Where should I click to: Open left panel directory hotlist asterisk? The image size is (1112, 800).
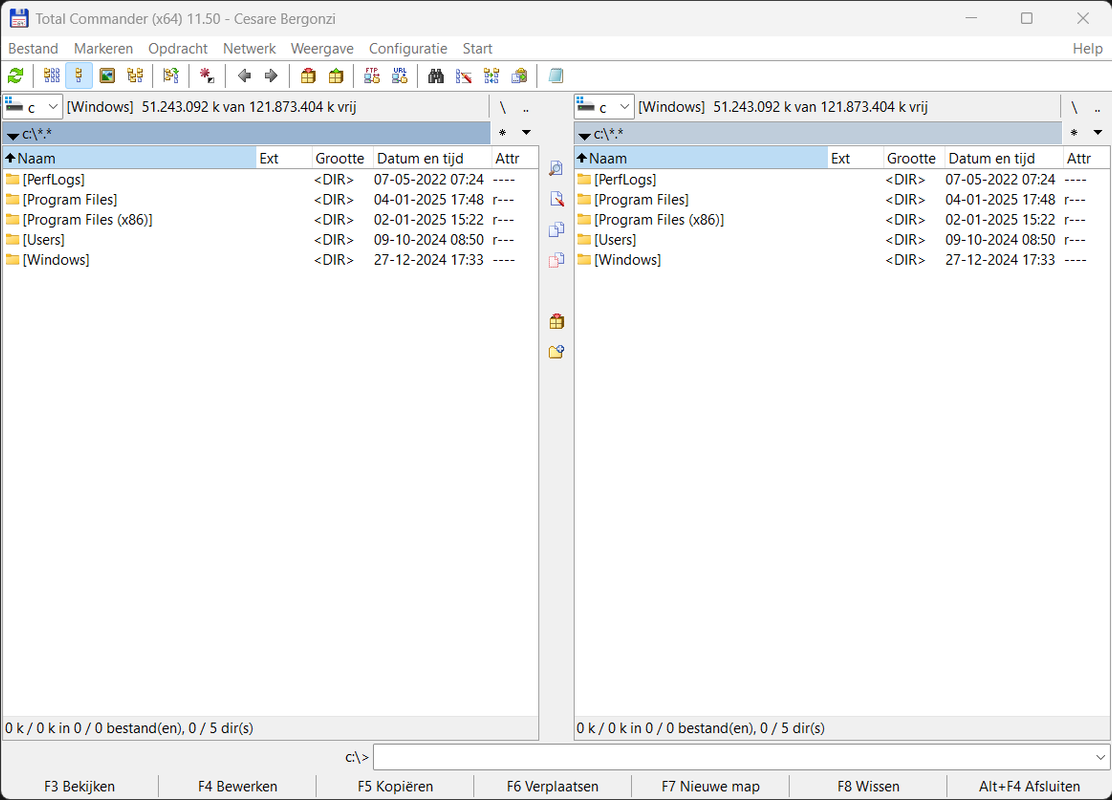[x=502, y=133]
